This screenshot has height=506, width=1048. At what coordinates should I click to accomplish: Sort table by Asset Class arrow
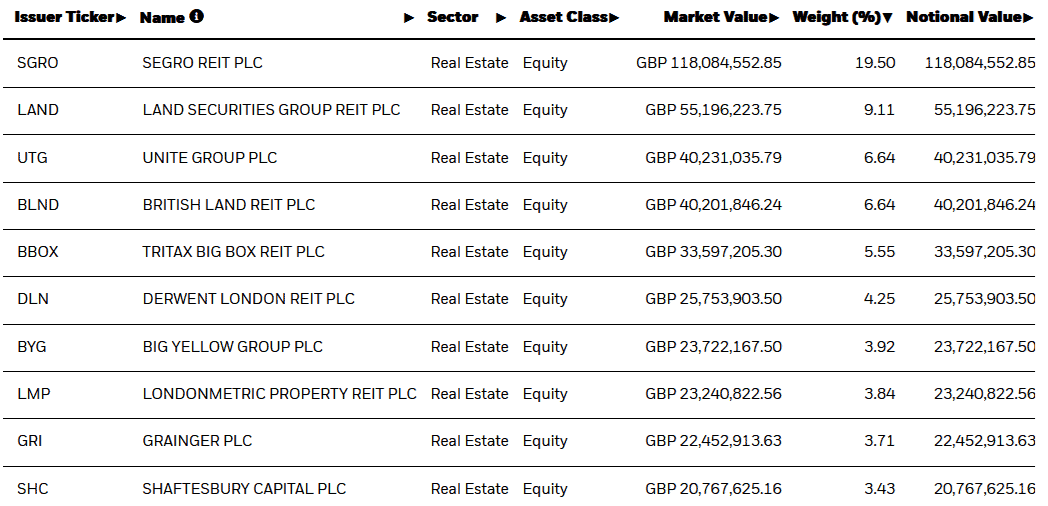point(614,18)
